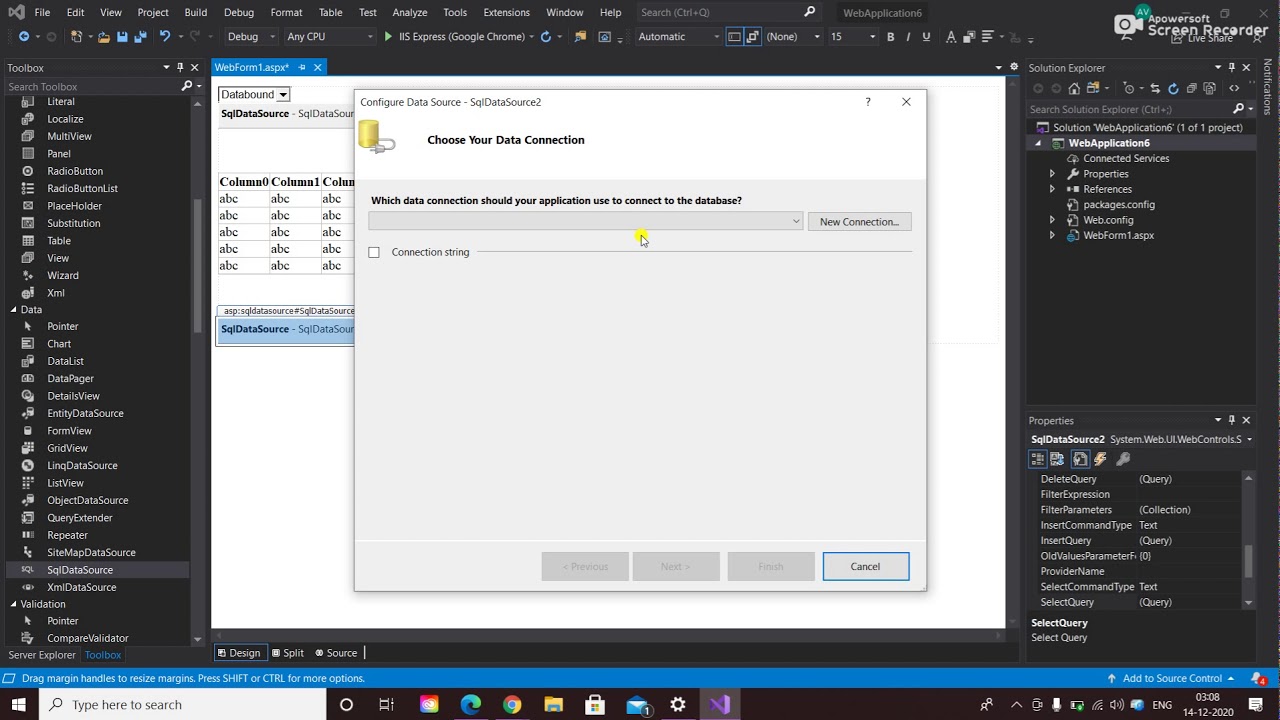Open Windows Settings gear in taskbar
Viewport: 1280px width, 720px height.
coord(678,705)
